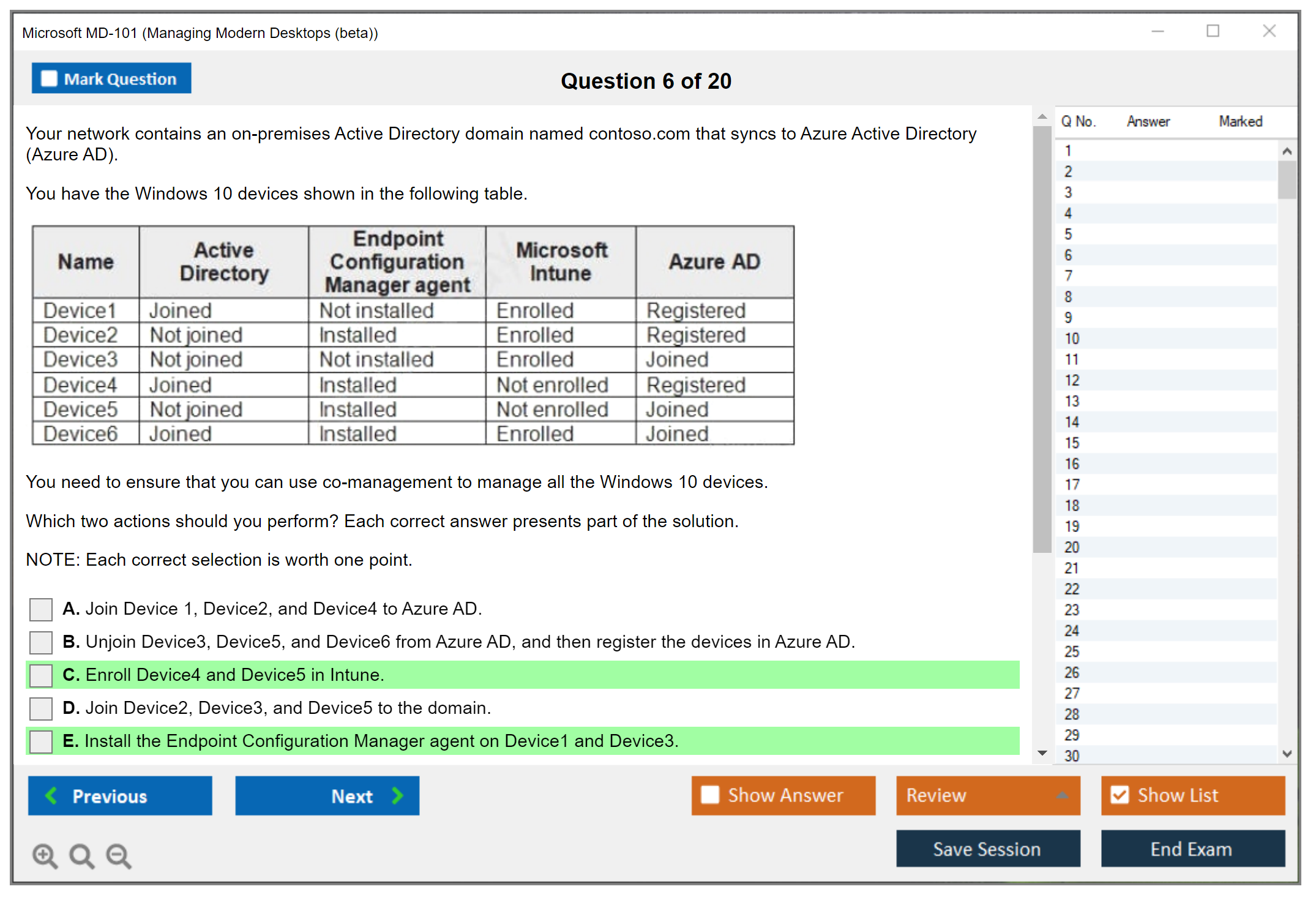Check answer E install agent checkbox
This screenshot has height=900, width=1316.
pyautogui.click(x=41, y=741)
